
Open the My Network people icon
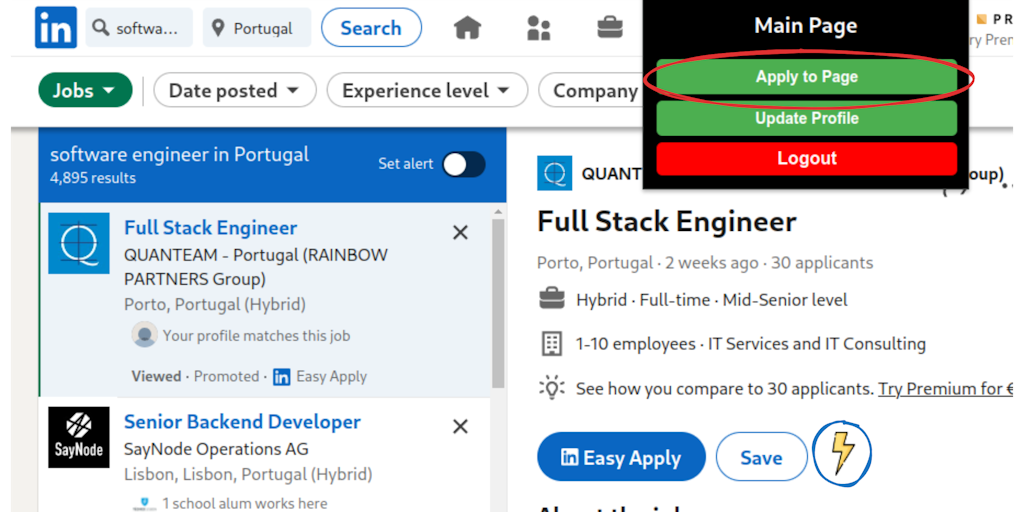[x=539, y=28]
